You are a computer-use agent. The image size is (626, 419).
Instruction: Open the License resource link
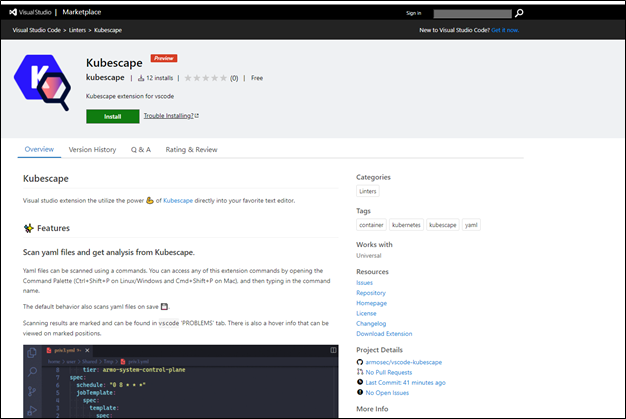(x=366, y=313)
